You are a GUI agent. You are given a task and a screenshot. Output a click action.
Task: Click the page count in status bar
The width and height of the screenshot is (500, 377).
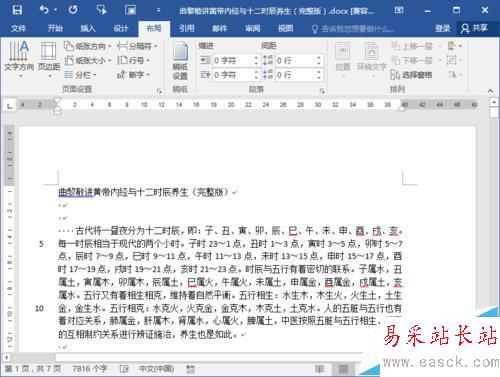pos(33,369)
